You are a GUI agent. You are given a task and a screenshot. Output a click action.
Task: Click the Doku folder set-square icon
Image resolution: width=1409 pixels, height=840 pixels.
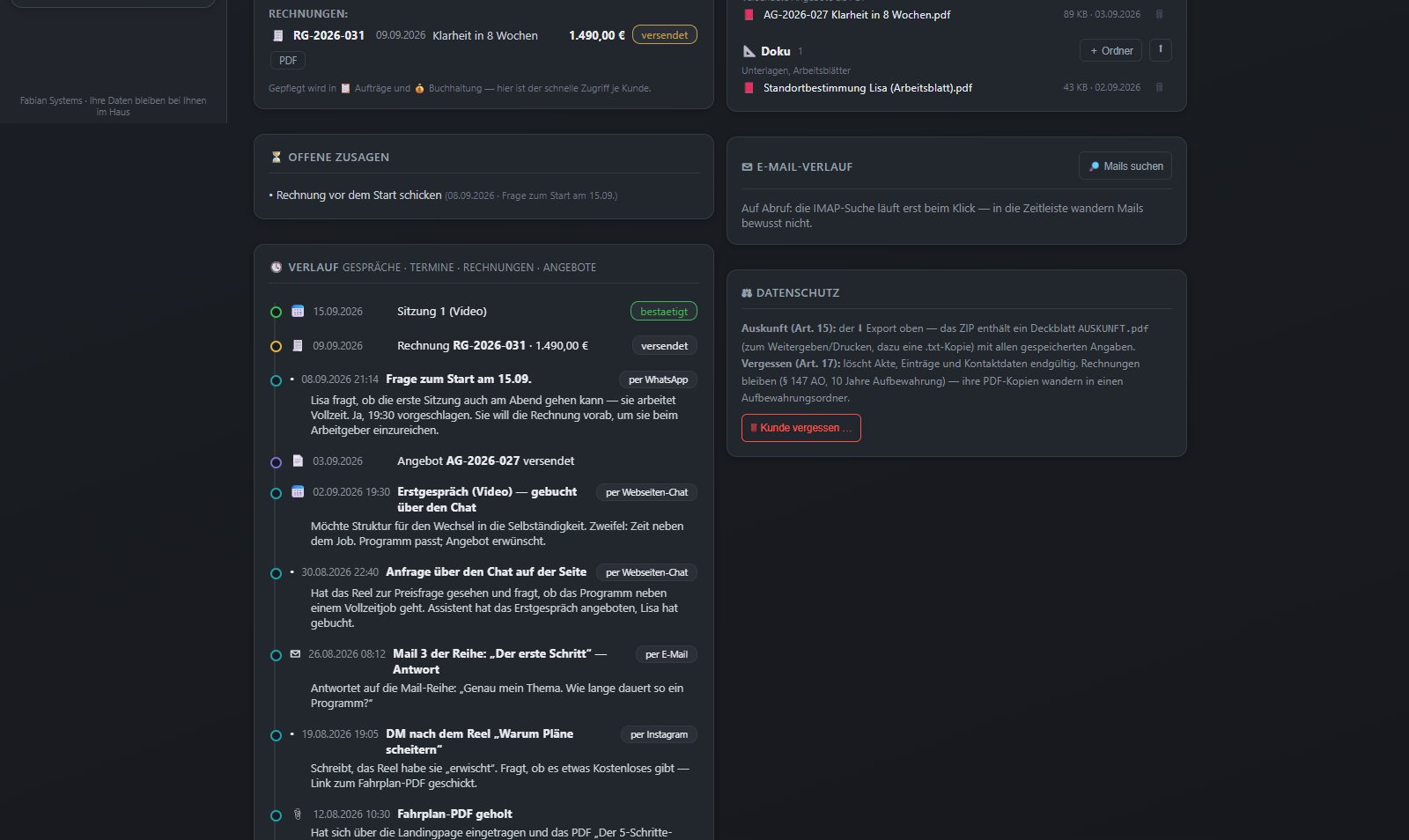pos(749,51)
